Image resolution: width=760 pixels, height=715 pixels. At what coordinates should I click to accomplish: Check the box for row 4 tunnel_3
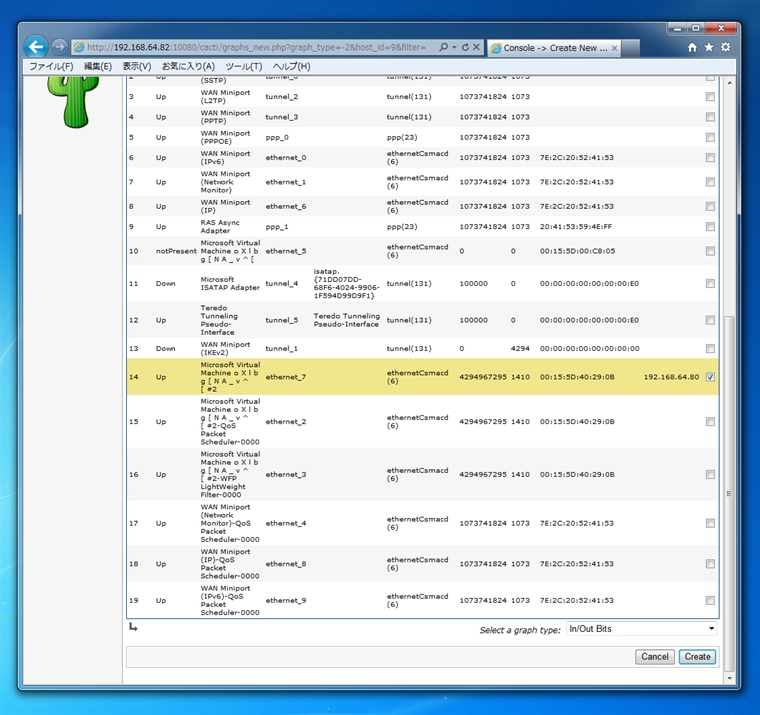(710, 117)
